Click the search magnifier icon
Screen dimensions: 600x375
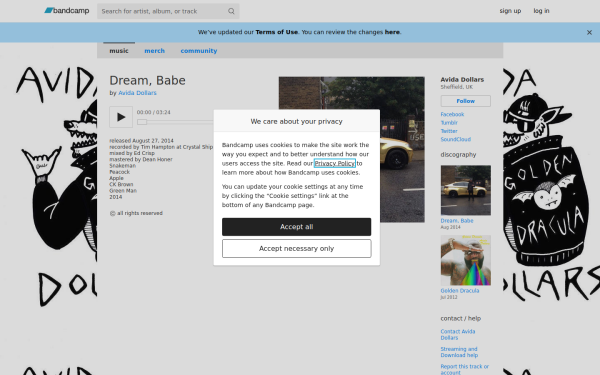(231, 11)
